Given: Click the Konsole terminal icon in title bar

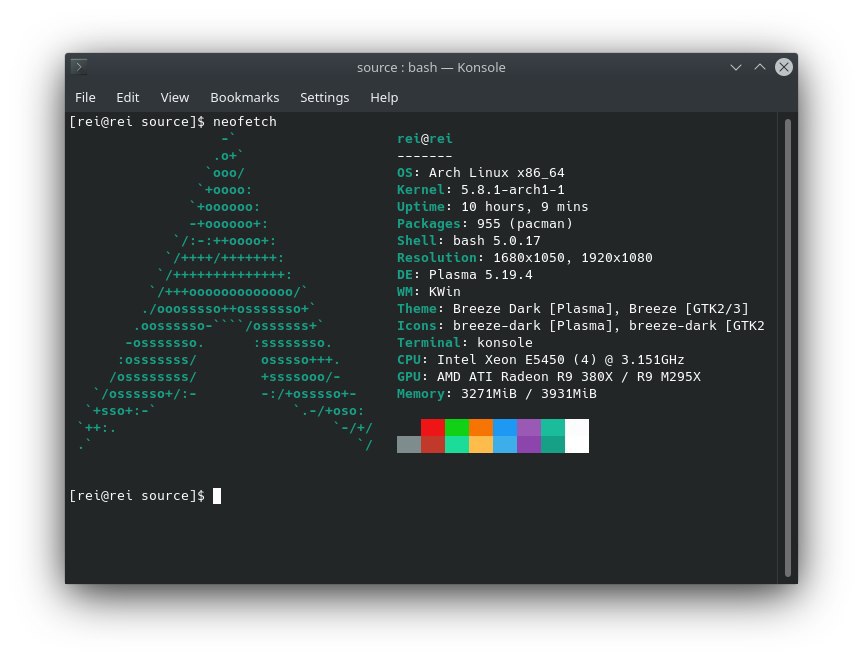Looking at the screenshot, I should (x=79, y=67).
